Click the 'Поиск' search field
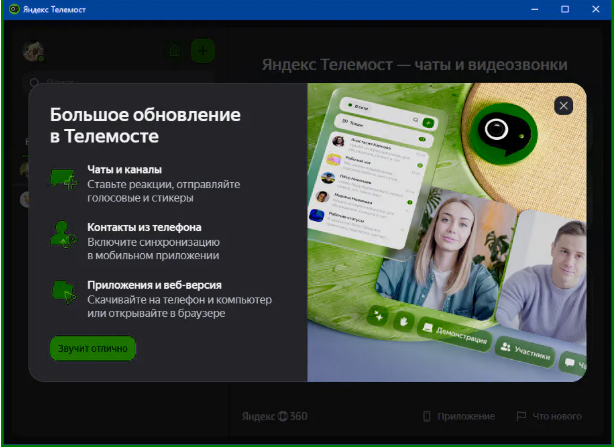The image size is (615, 448). [118, 82]
